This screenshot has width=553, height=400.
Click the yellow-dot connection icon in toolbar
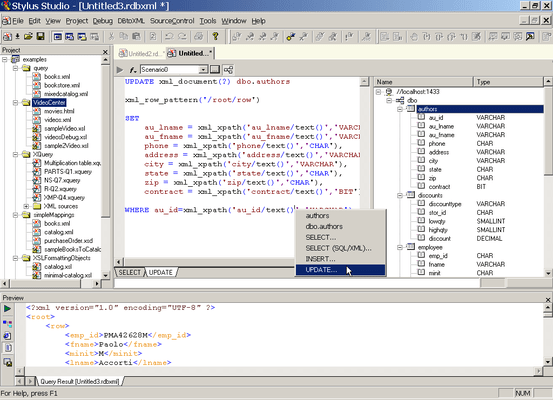pos(291,36)
